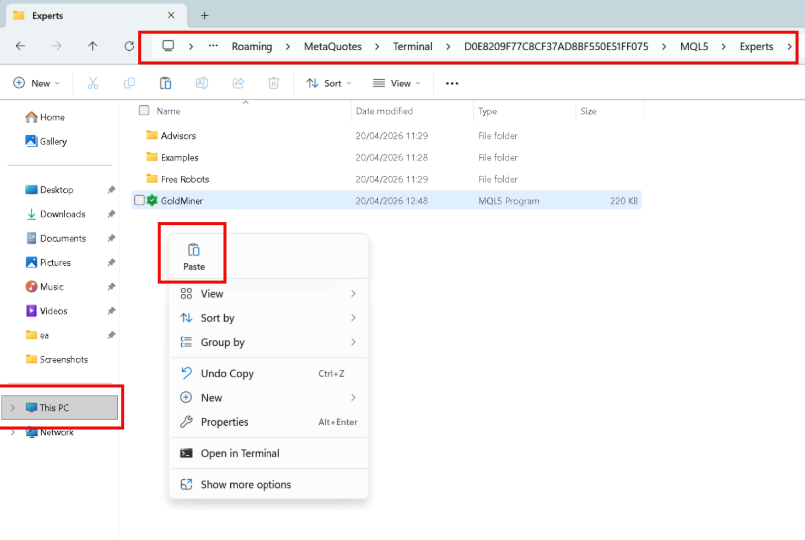The width and height of the screenshot is (805, 540).
Task: Expand the This PC tree node
Action: (x=12, y=408)
